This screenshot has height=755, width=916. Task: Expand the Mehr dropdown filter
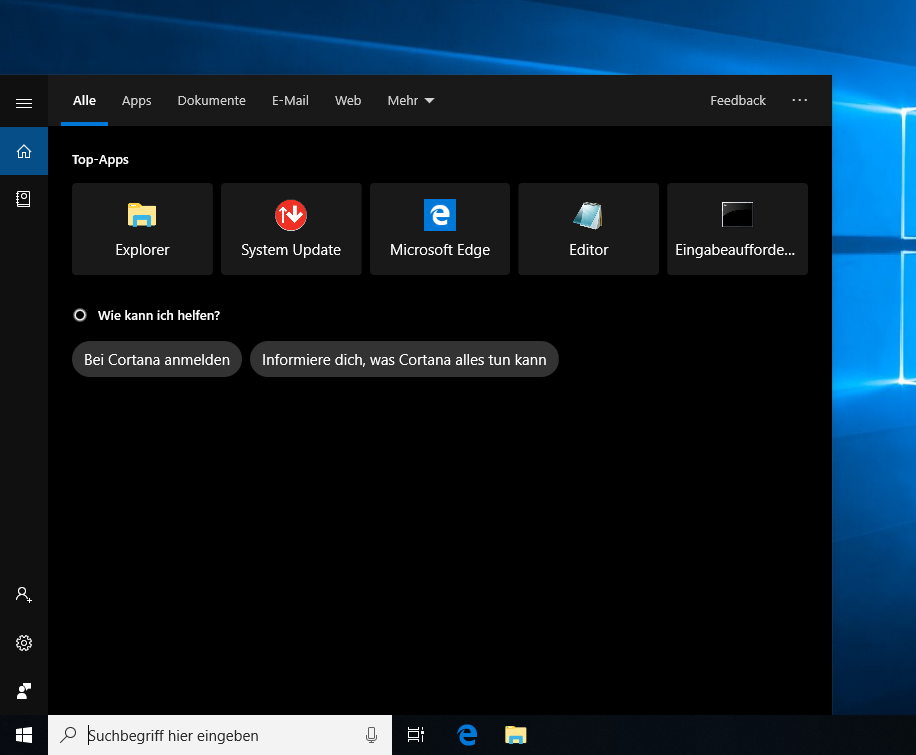[x=411, y=101]
